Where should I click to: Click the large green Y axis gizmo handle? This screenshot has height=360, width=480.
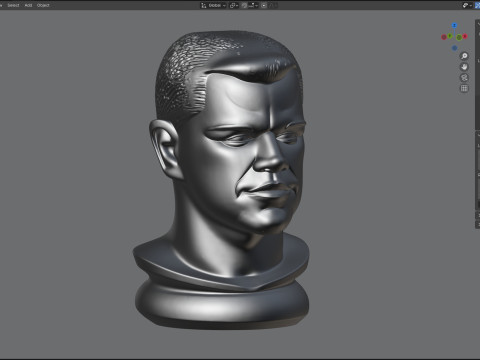click(459, 37)
